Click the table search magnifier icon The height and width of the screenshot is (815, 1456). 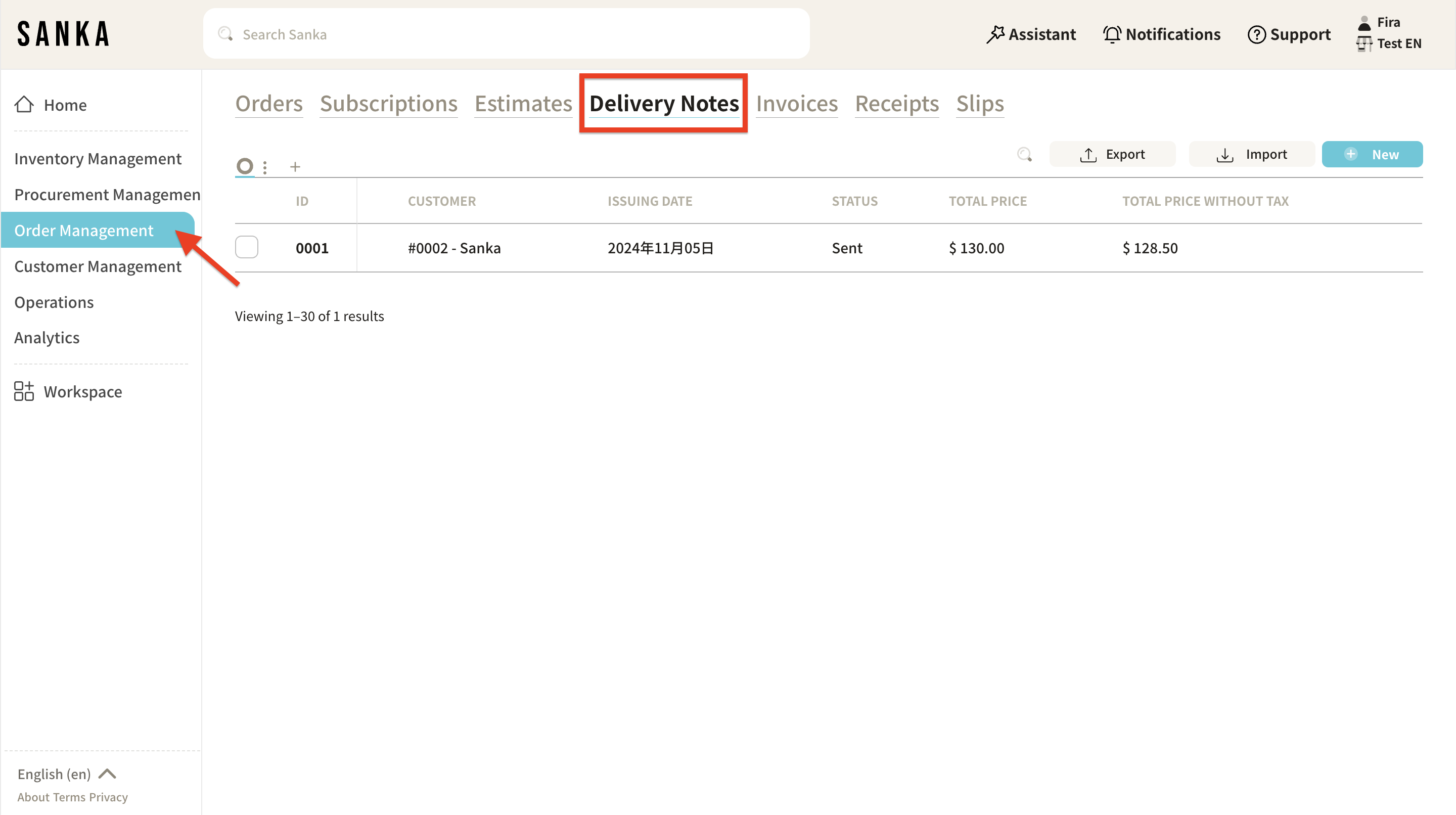[1024, 154]
